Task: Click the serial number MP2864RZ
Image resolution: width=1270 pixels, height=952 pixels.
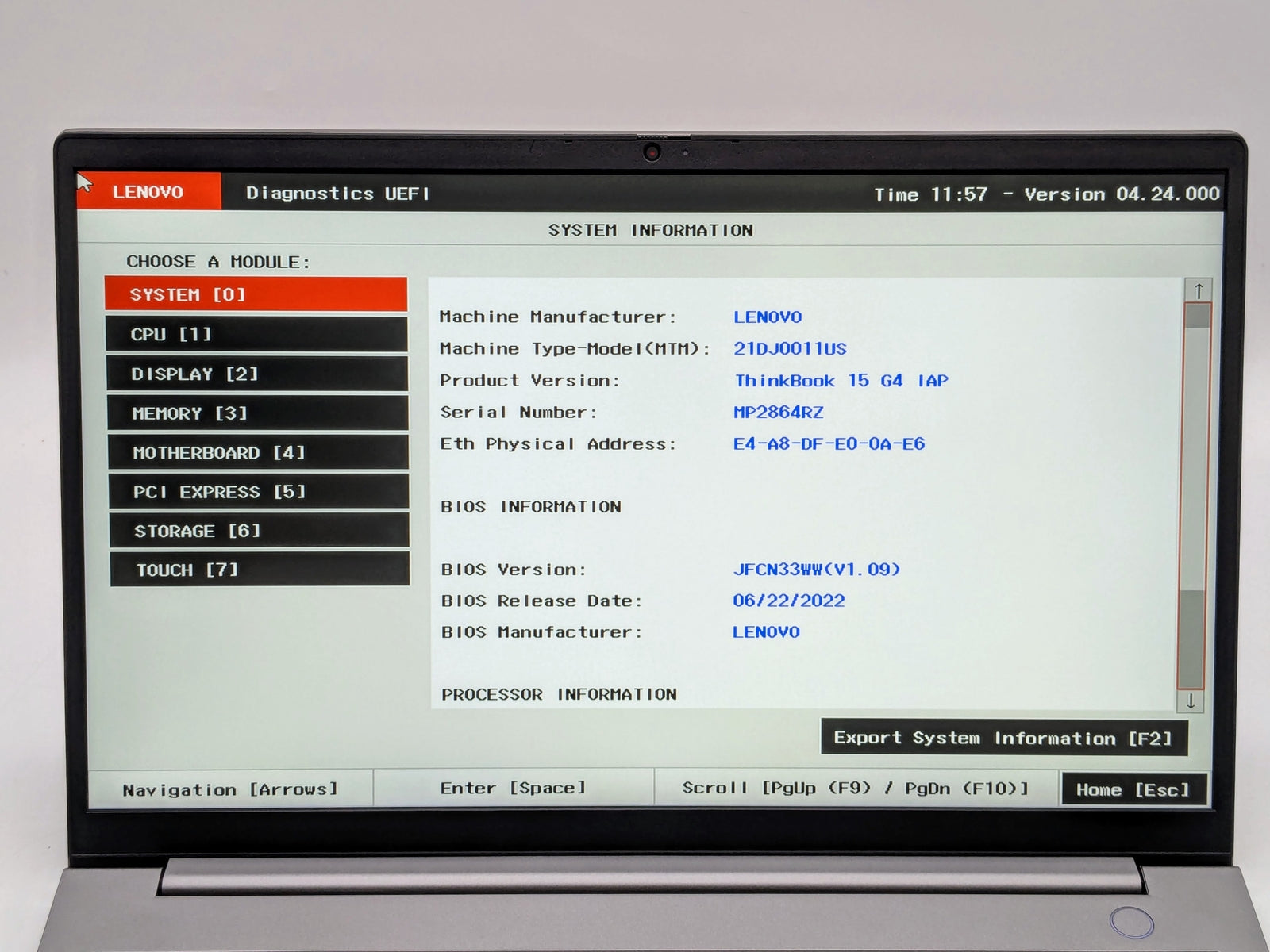Action: pyautogui.click(x=778, y=412)
